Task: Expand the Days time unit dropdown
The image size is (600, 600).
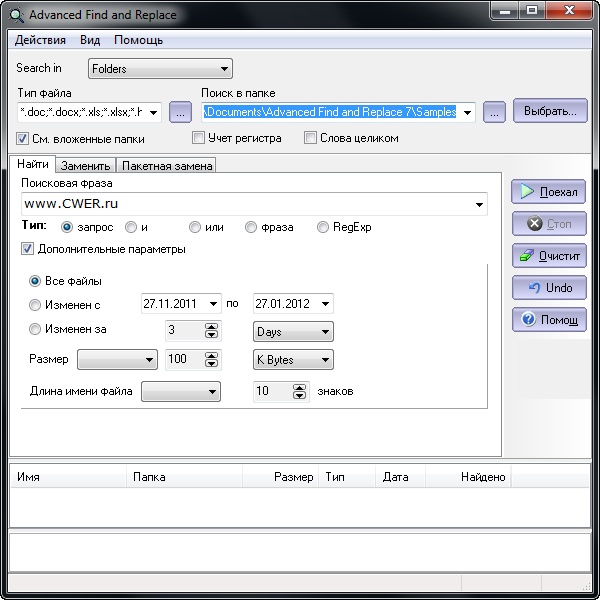Action: [293, 332]
